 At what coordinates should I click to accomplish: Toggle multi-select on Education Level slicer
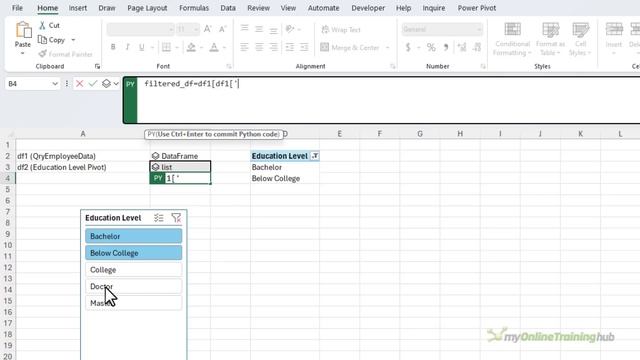tap(158, 218)
